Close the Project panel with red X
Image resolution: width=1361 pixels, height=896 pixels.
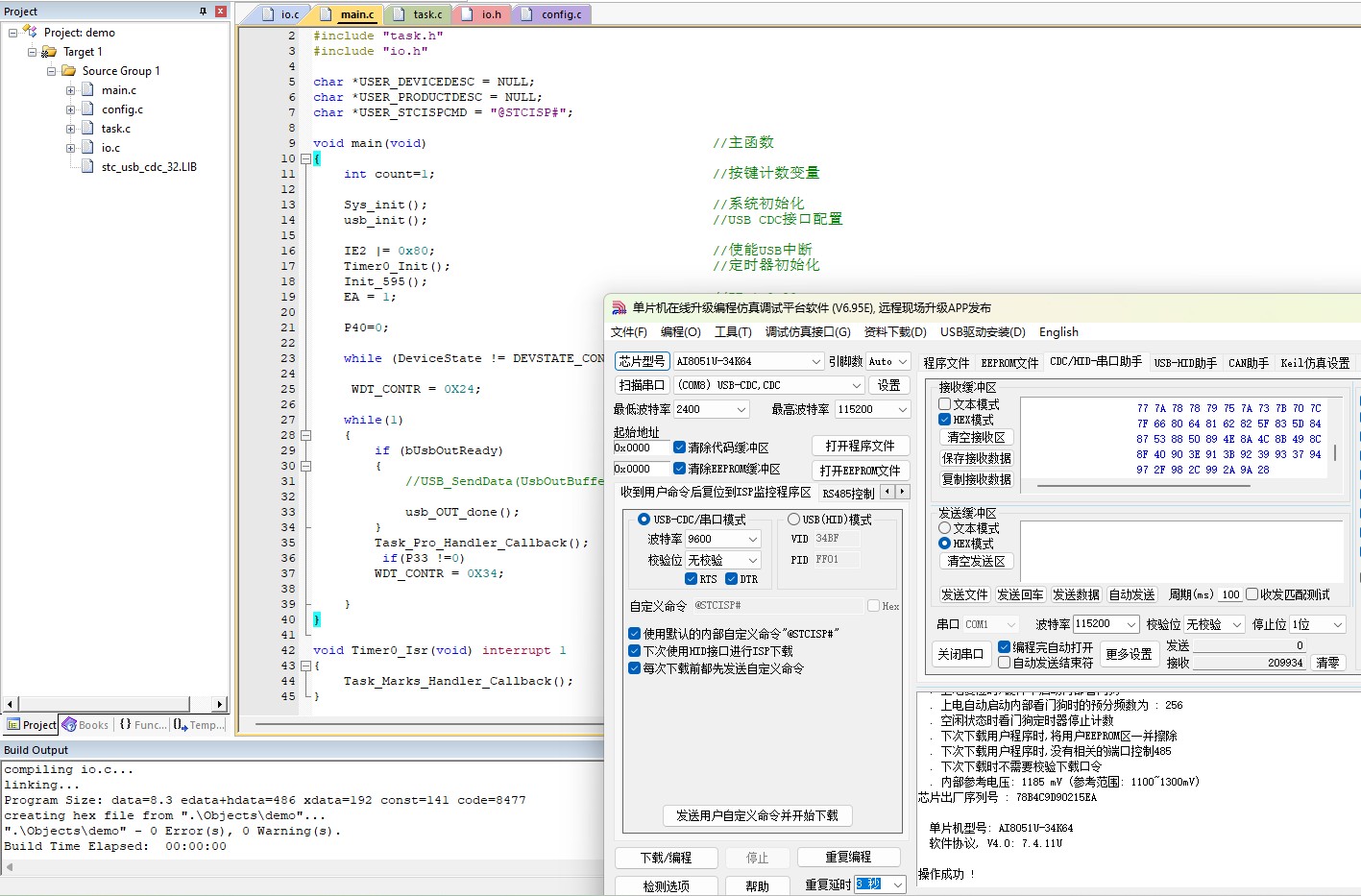point(220,12)
